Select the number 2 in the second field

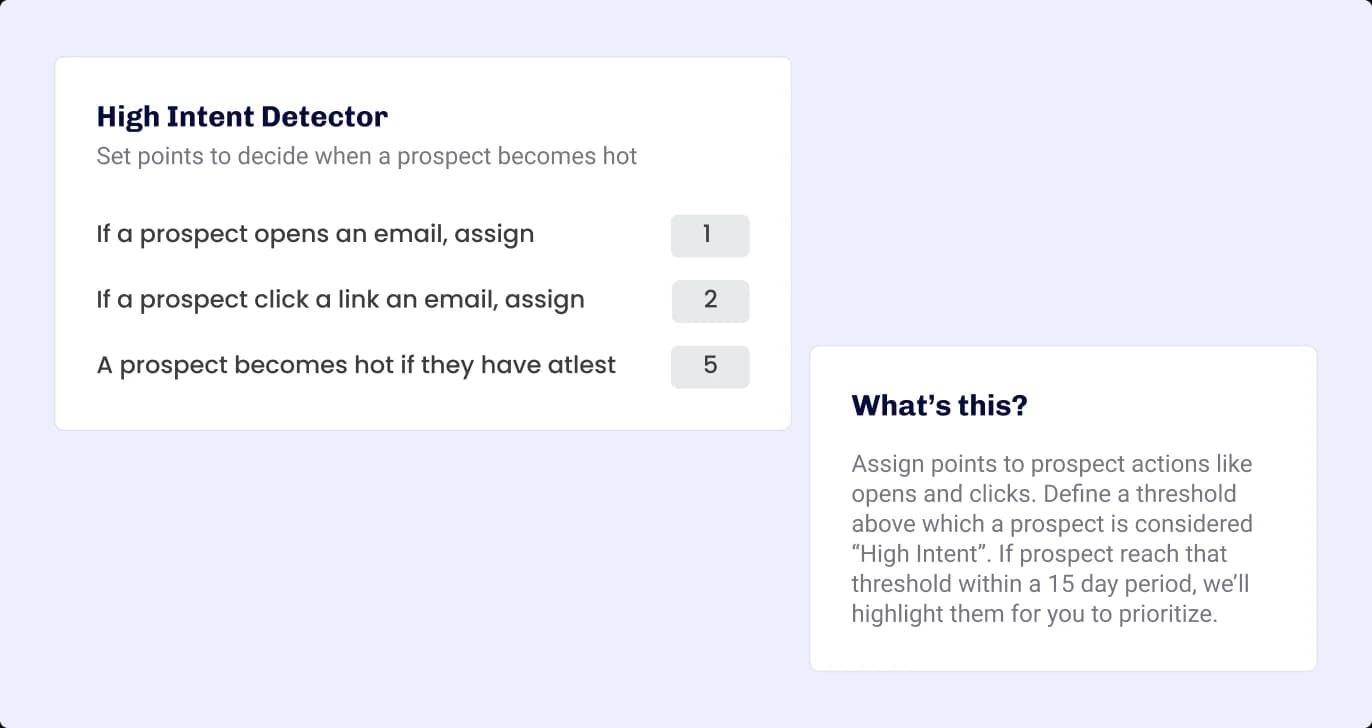pos(710,301)
